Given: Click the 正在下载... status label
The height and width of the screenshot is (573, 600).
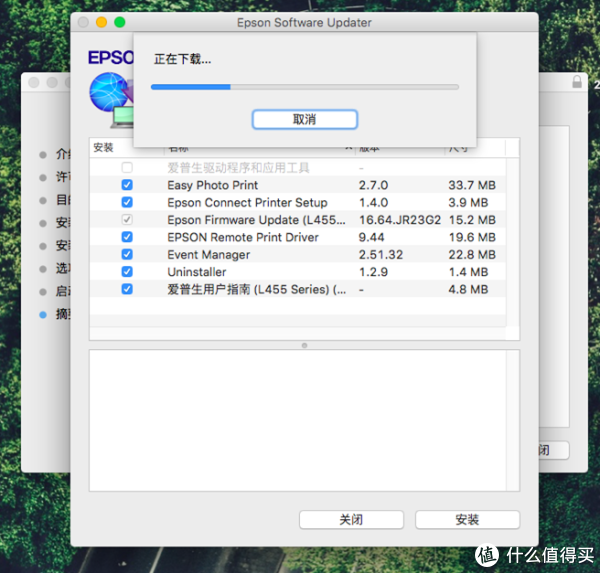Looking at the screenshot, I should (x=183, y=59).
